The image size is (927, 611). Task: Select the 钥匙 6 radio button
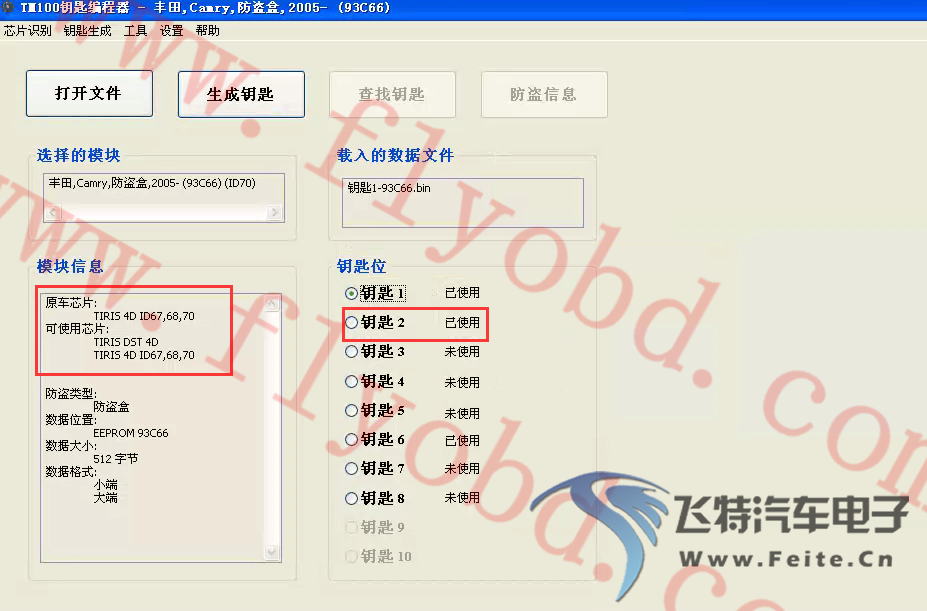click(x=351, y=439)
